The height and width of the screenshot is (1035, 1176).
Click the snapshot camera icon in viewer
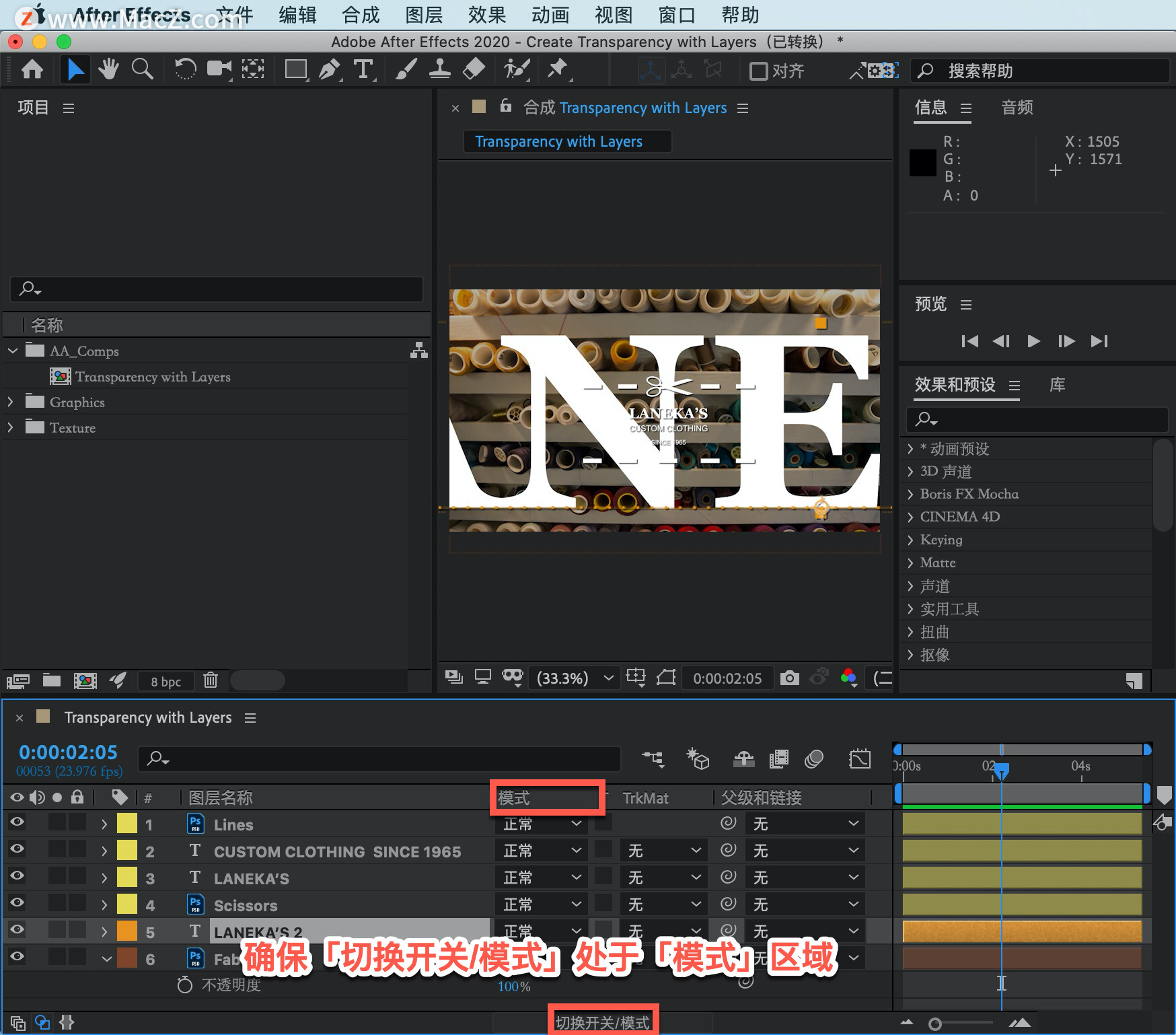pyautogui.click(x=789, y=678)
